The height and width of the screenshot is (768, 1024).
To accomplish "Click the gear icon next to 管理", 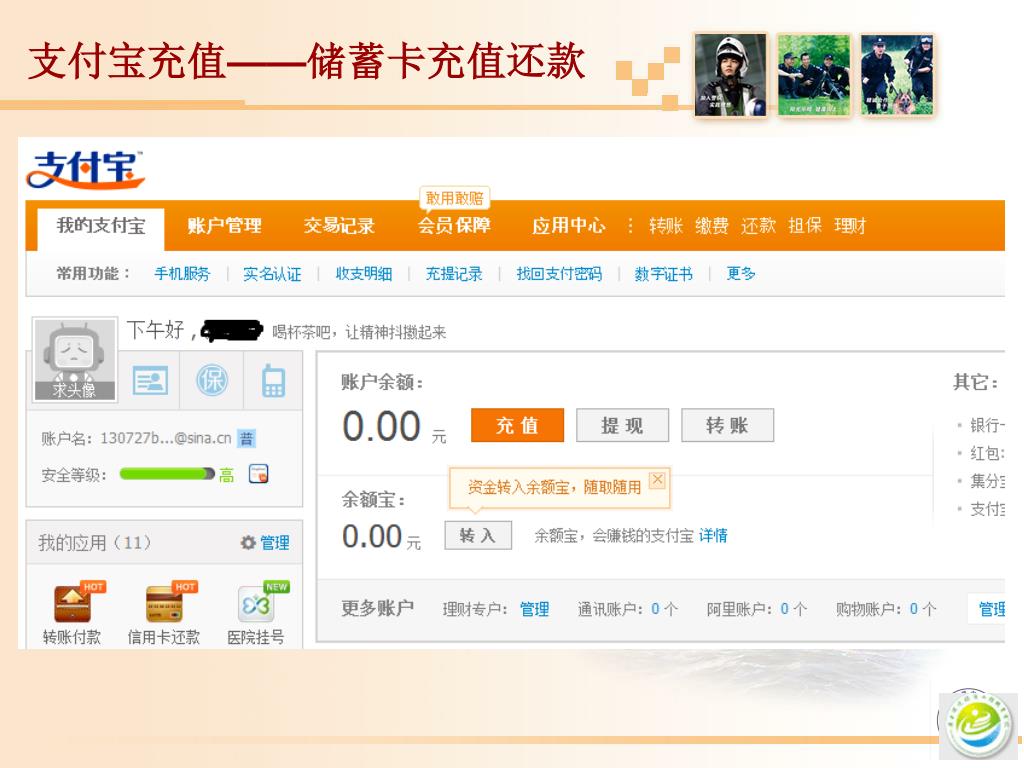I will click(x=248, y=543).
